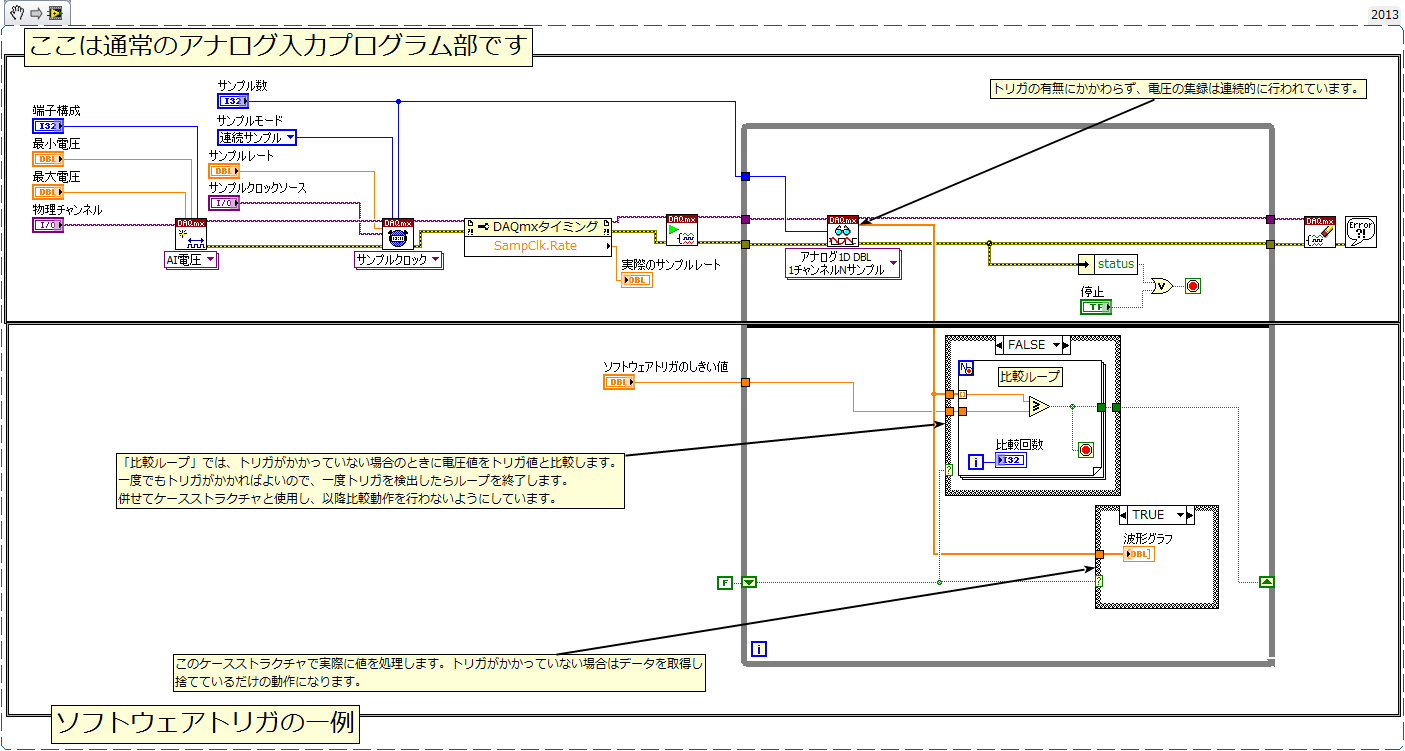Image resolution: width=1405 pixels, height=751 pixels.
Task: Click the comment starting 「比較ループ」では
Action: click(369, 481)
